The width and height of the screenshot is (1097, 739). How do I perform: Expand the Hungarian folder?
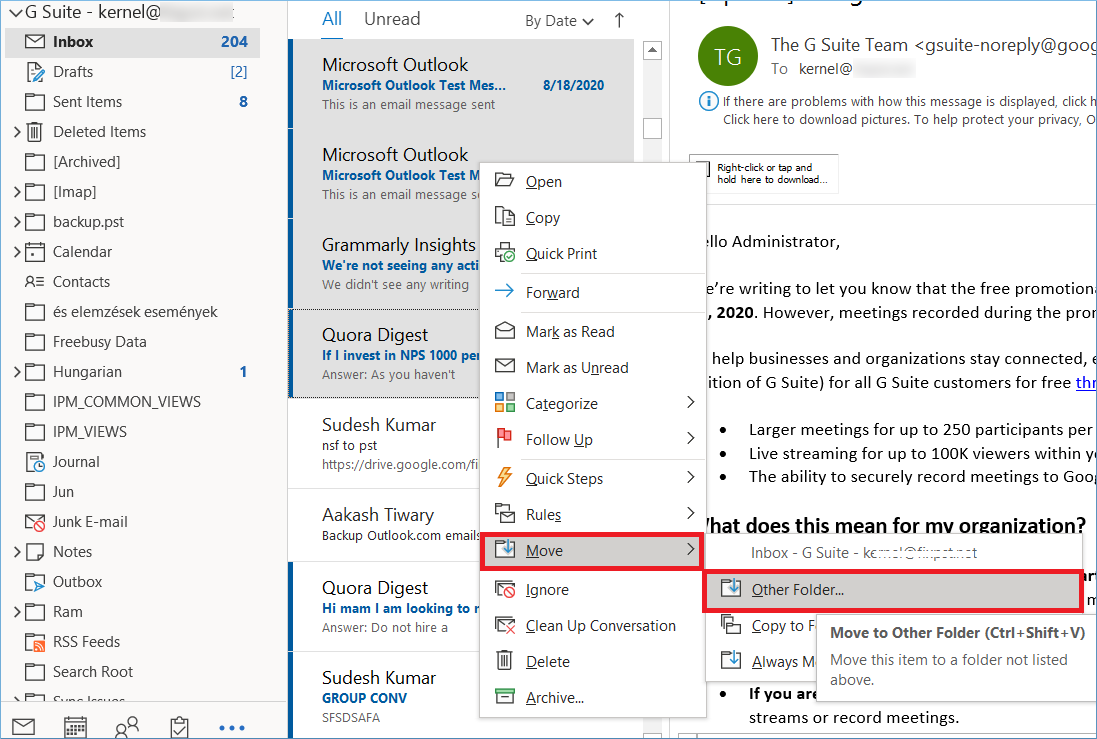click(17, 372)
